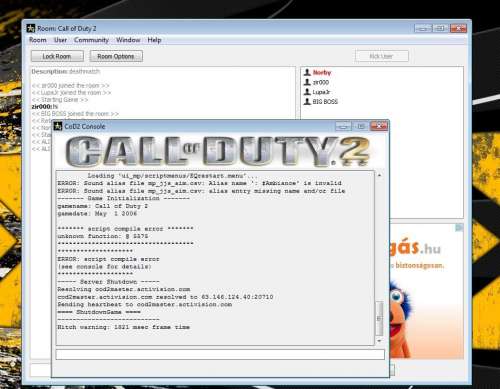Screen dimensions: 500x389
Task: Click 'ShutdownGame' console line
Action: (99, 312)
